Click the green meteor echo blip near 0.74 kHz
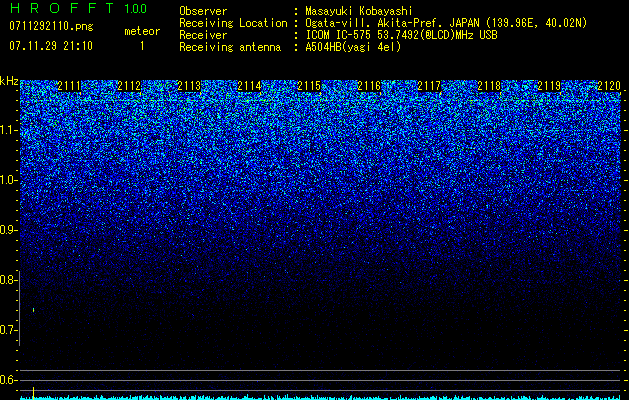 tap(33, 310)
